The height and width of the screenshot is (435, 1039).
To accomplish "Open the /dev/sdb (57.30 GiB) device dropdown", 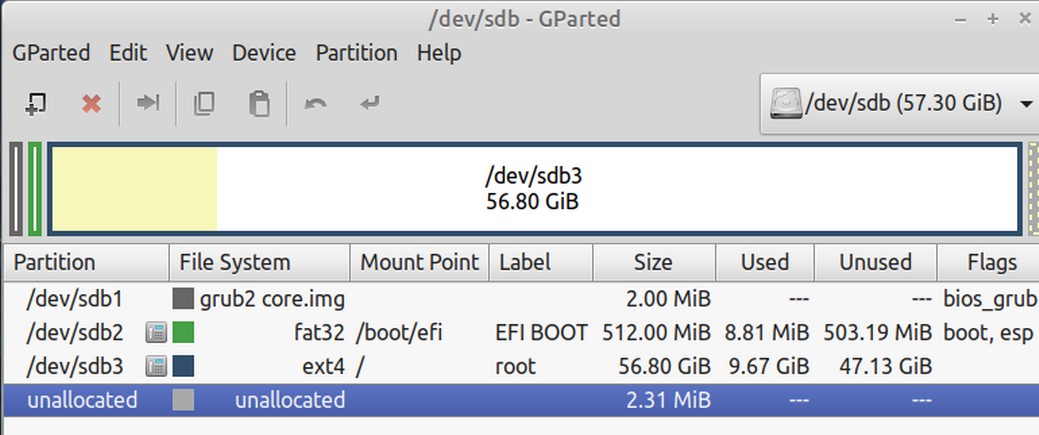I will point(899,103).
